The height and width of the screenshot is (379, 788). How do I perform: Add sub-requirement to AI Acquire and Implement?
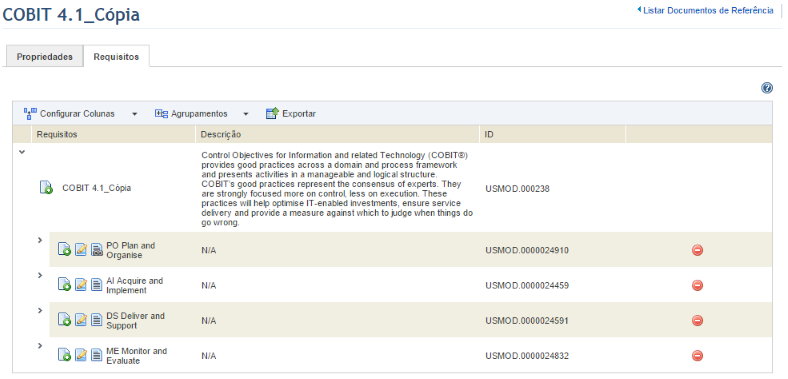pos(64,285)
